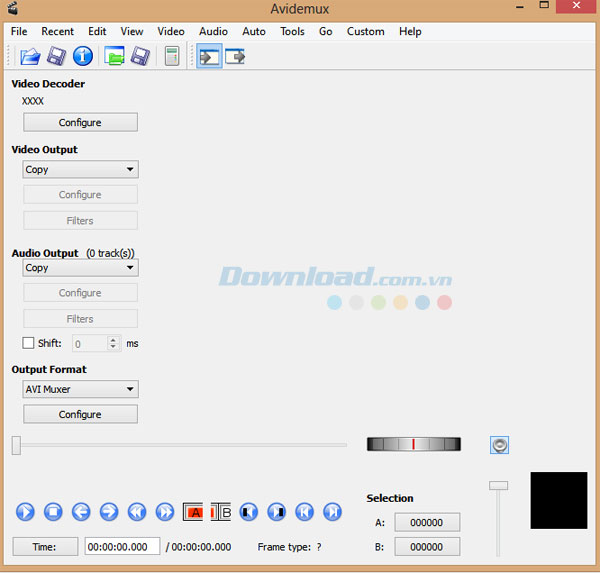The width and height of the screenshot is (600, 573).
Task: Go to the next frame
Action: coord(109,512)
